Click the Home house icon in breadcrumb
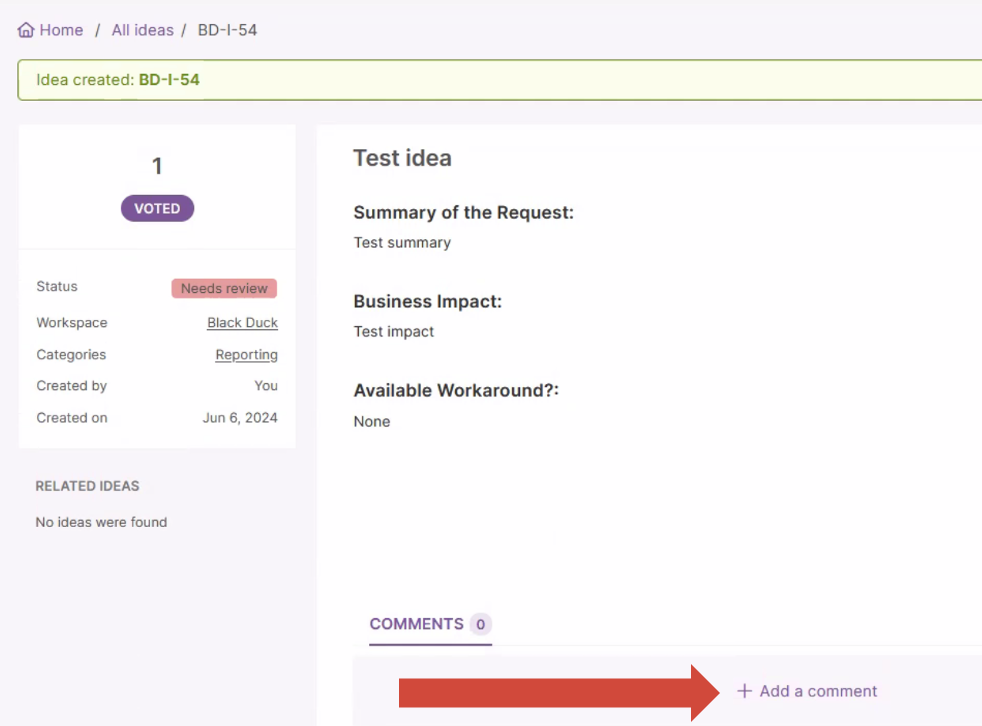The width and height of the screenshot is (982, 726). click(26, 30)
